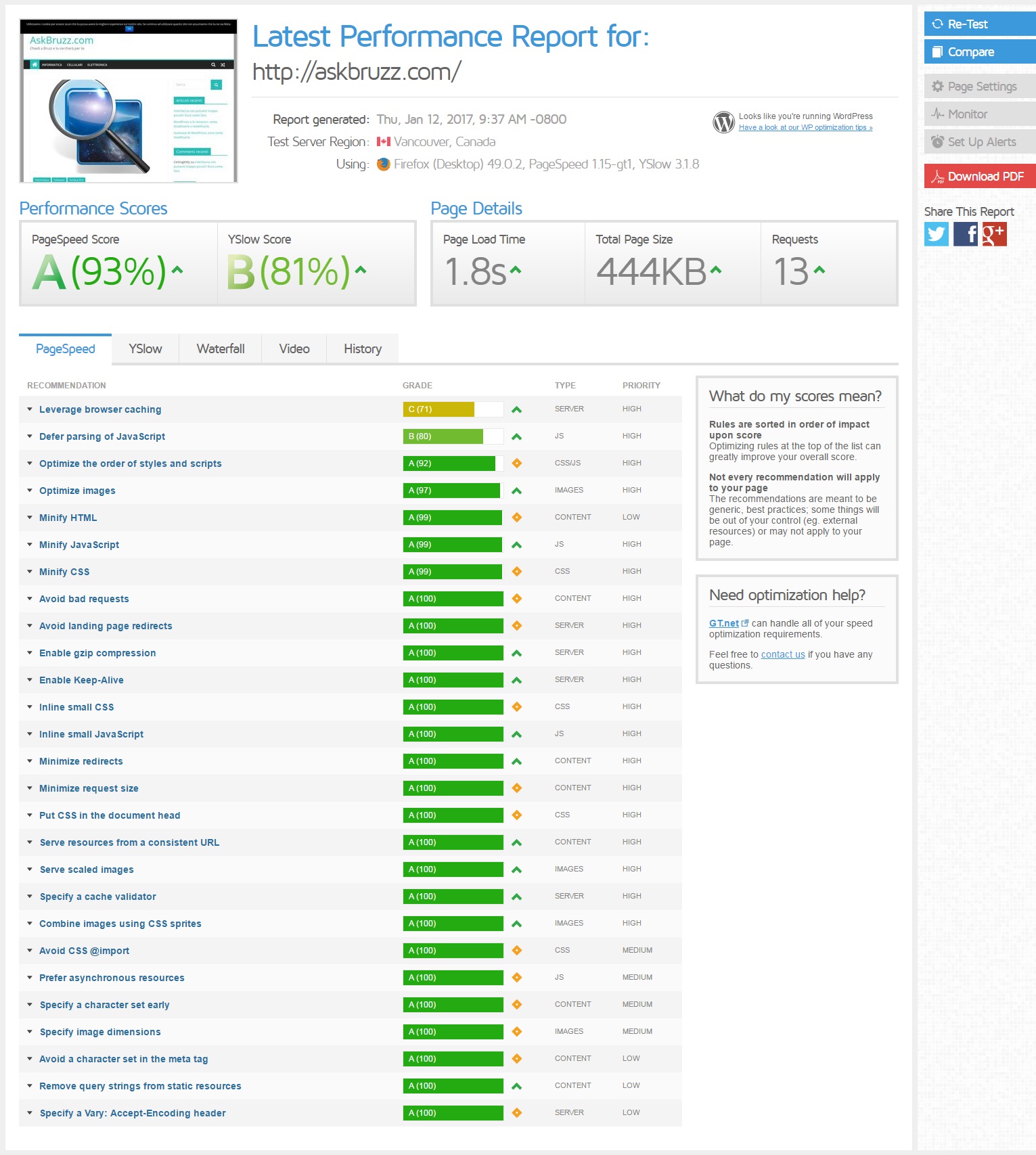The width and height of the screenshot is (1036, 1155).
Task: Click the arrow next to Total Page Size value
Action: 716,270
